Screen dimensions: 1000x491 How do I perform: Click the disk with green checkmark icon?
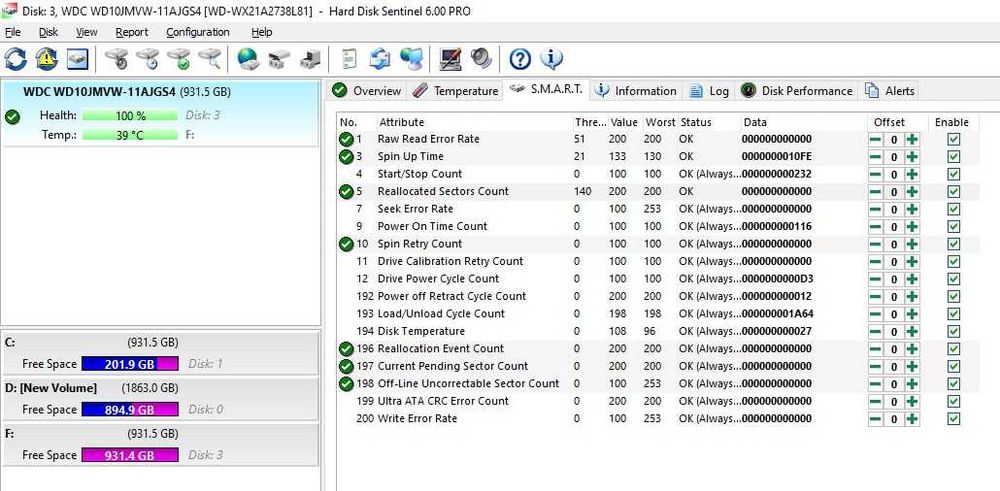[x=179, y=59]
